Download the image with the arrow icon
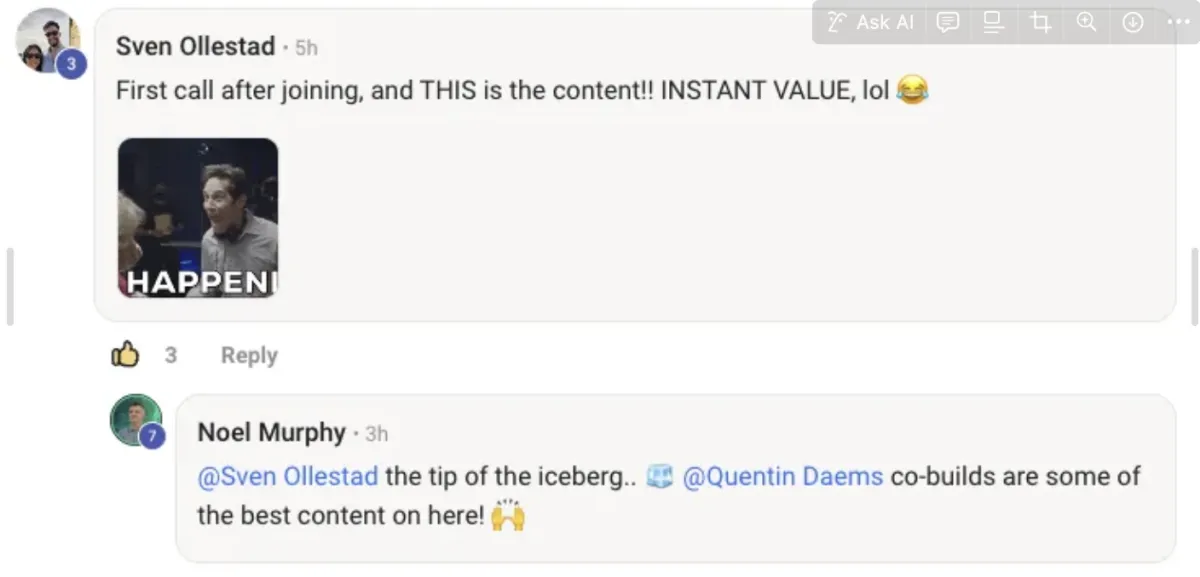This screenshot has width=1200, height=577. (x=1133, y=22)
